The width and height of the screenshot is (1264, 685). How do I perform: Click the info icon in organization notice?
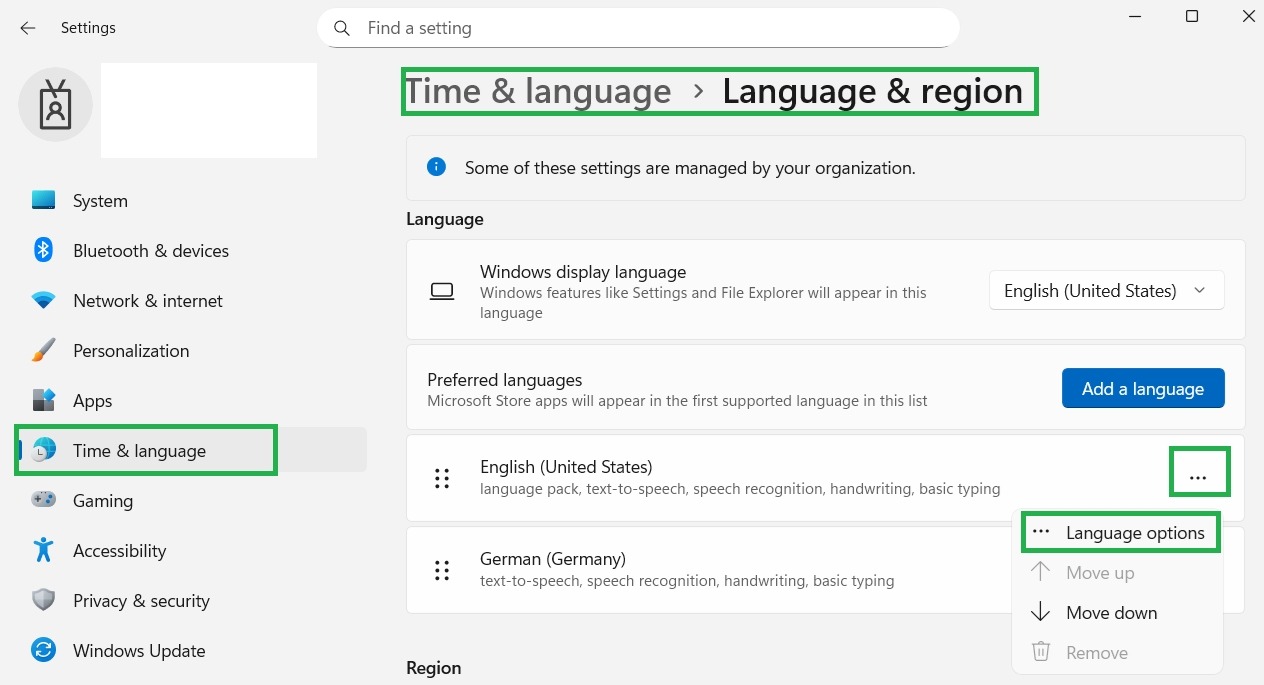point(436,167)
